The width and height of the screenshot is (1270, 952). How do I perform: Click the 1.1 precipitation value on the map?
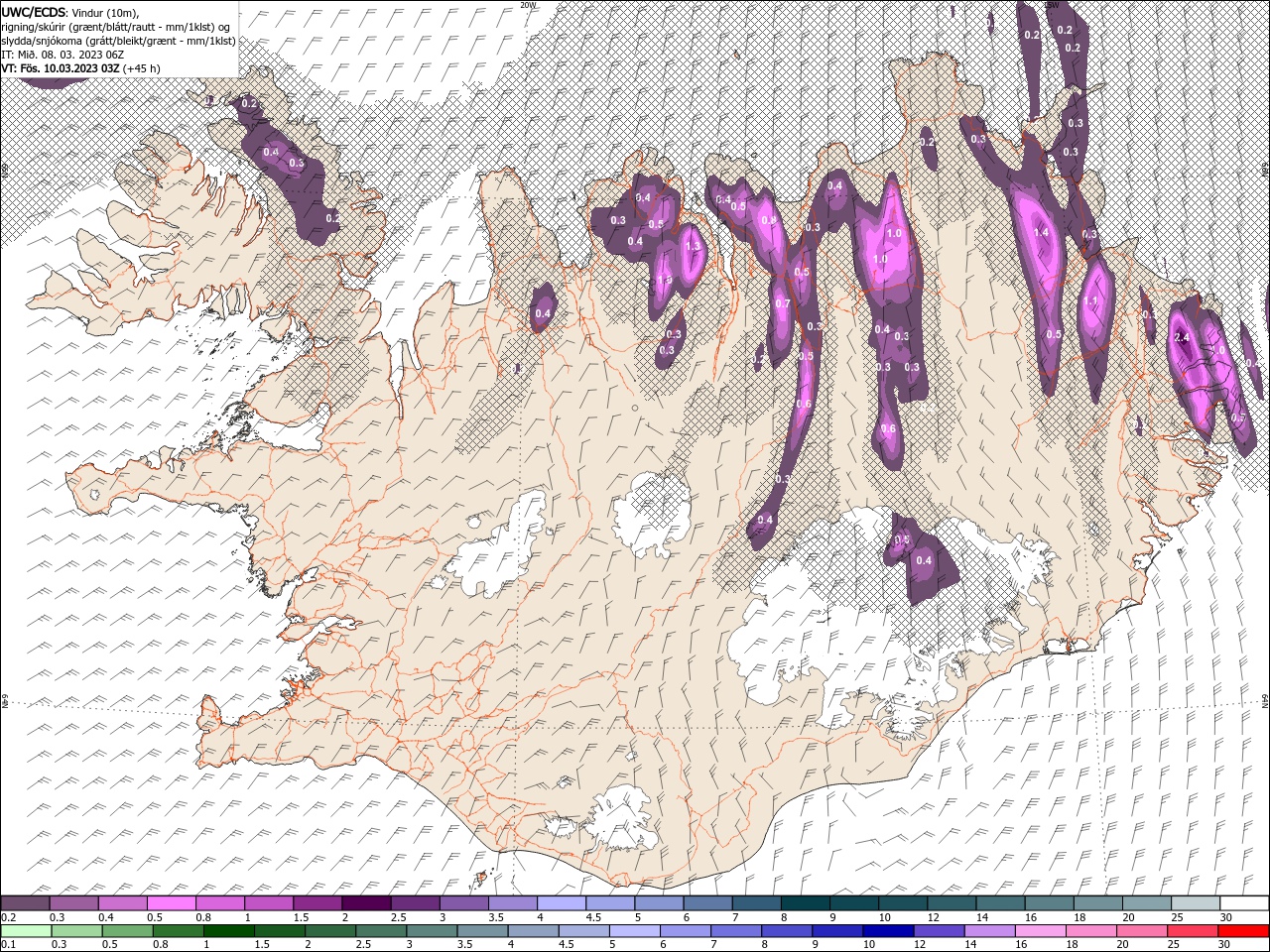point(1090,301)
